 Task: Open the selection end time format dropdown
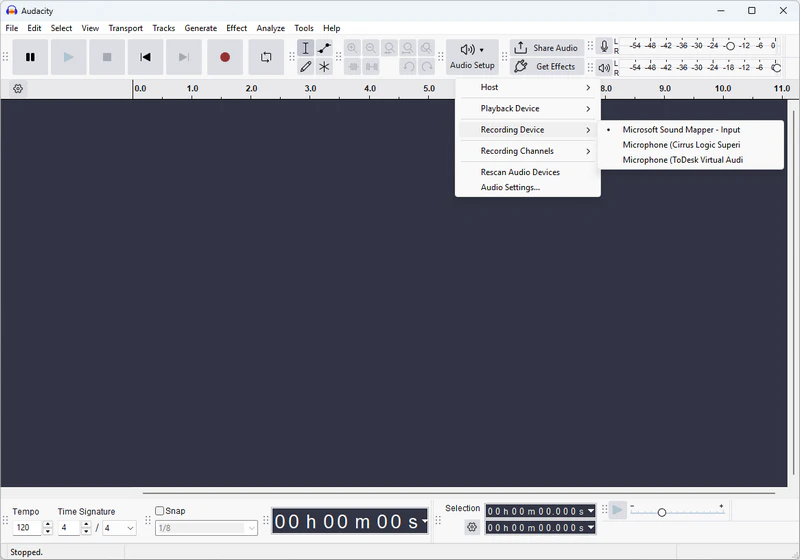coord(591,527)
